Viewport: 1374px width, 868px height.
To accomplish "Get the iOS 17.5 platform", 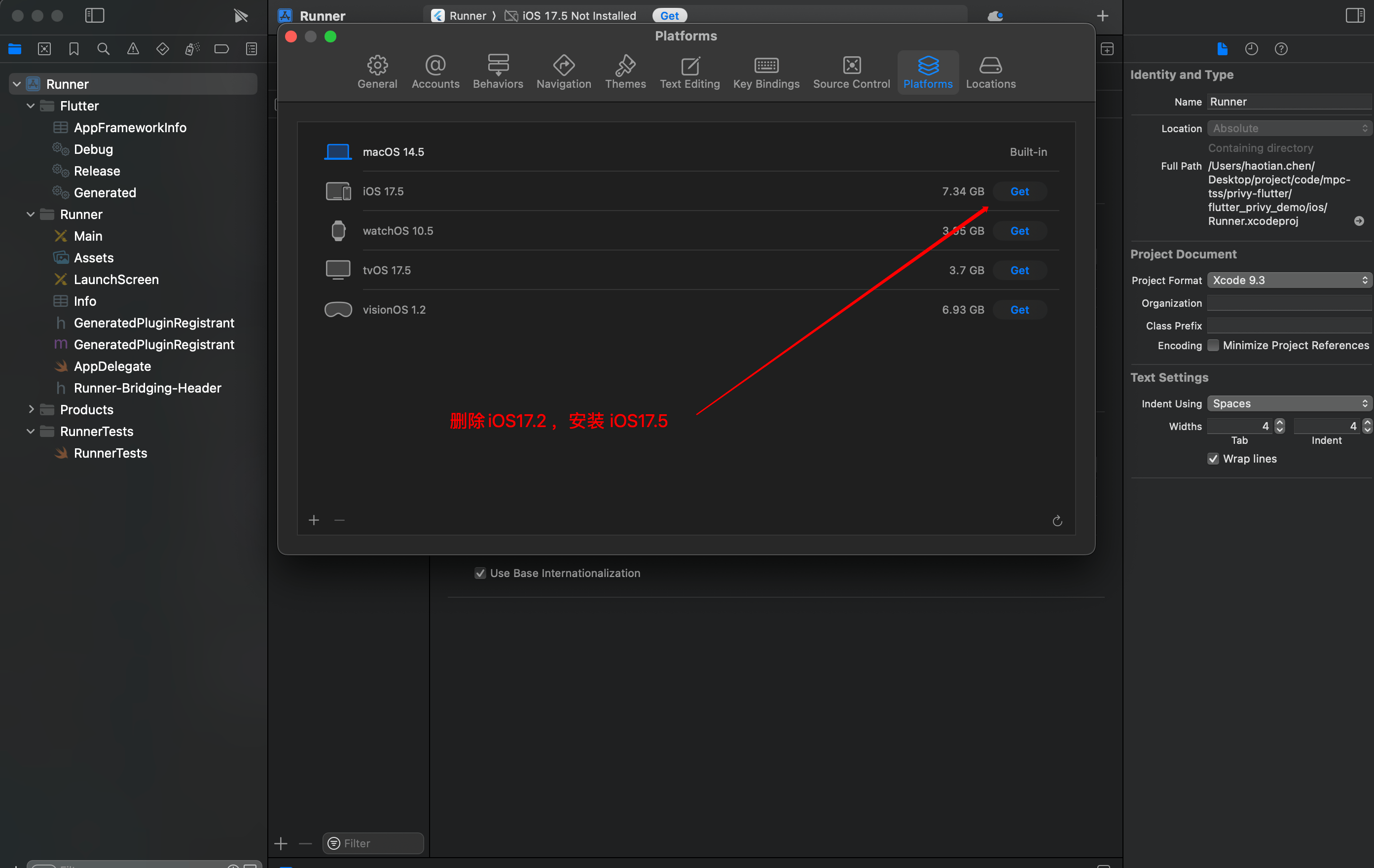I will pos(1020,191).
